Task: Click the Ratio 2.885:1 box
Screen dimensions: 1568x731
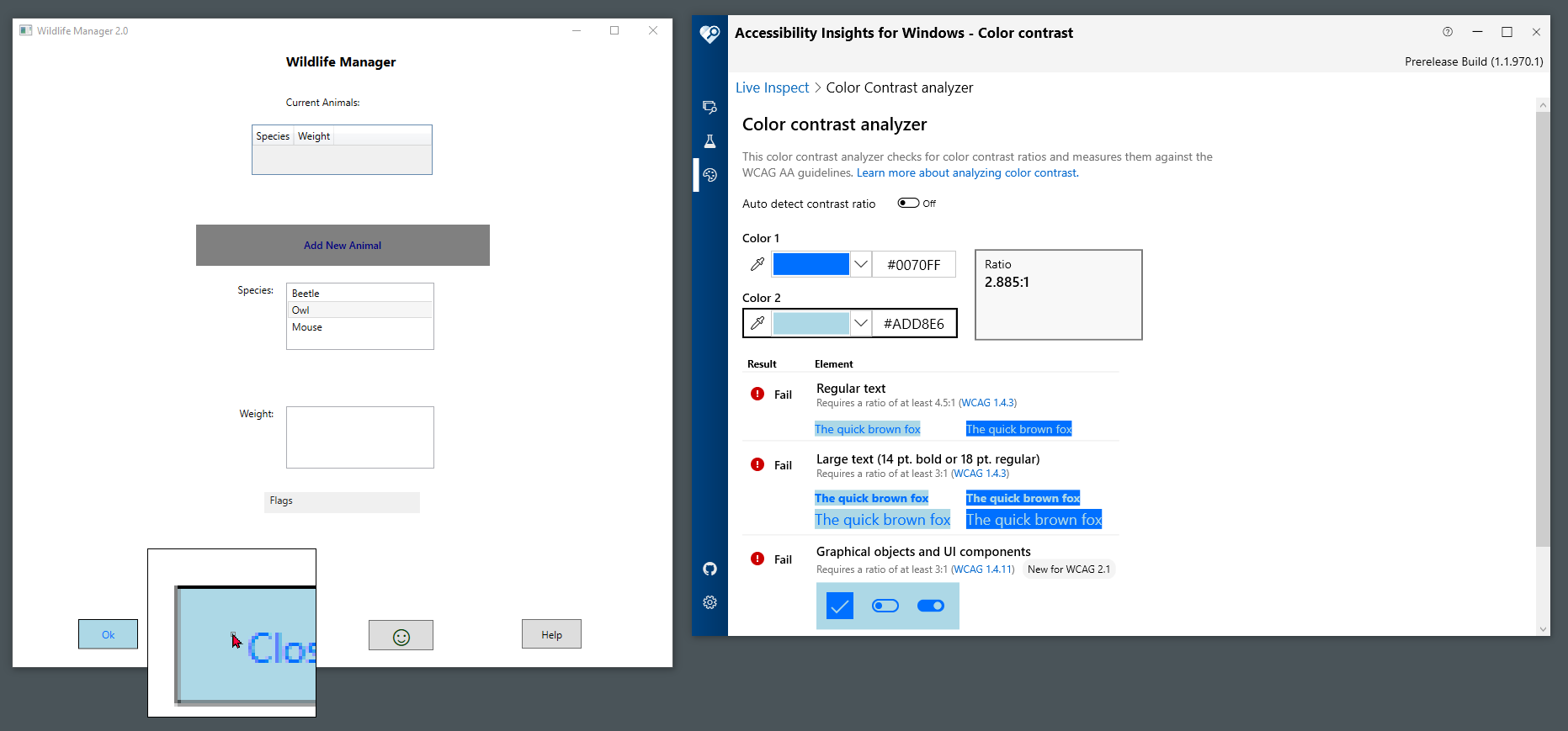Action: click(x=1059, y=294)
